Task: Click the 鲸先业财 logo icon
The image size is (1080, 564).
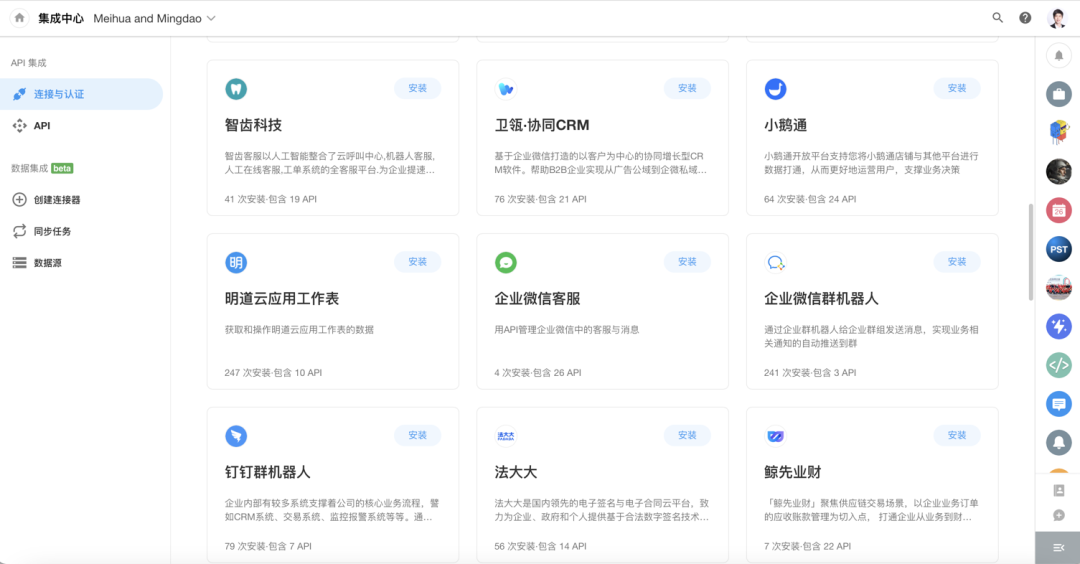Action: [x=776, y=436]
